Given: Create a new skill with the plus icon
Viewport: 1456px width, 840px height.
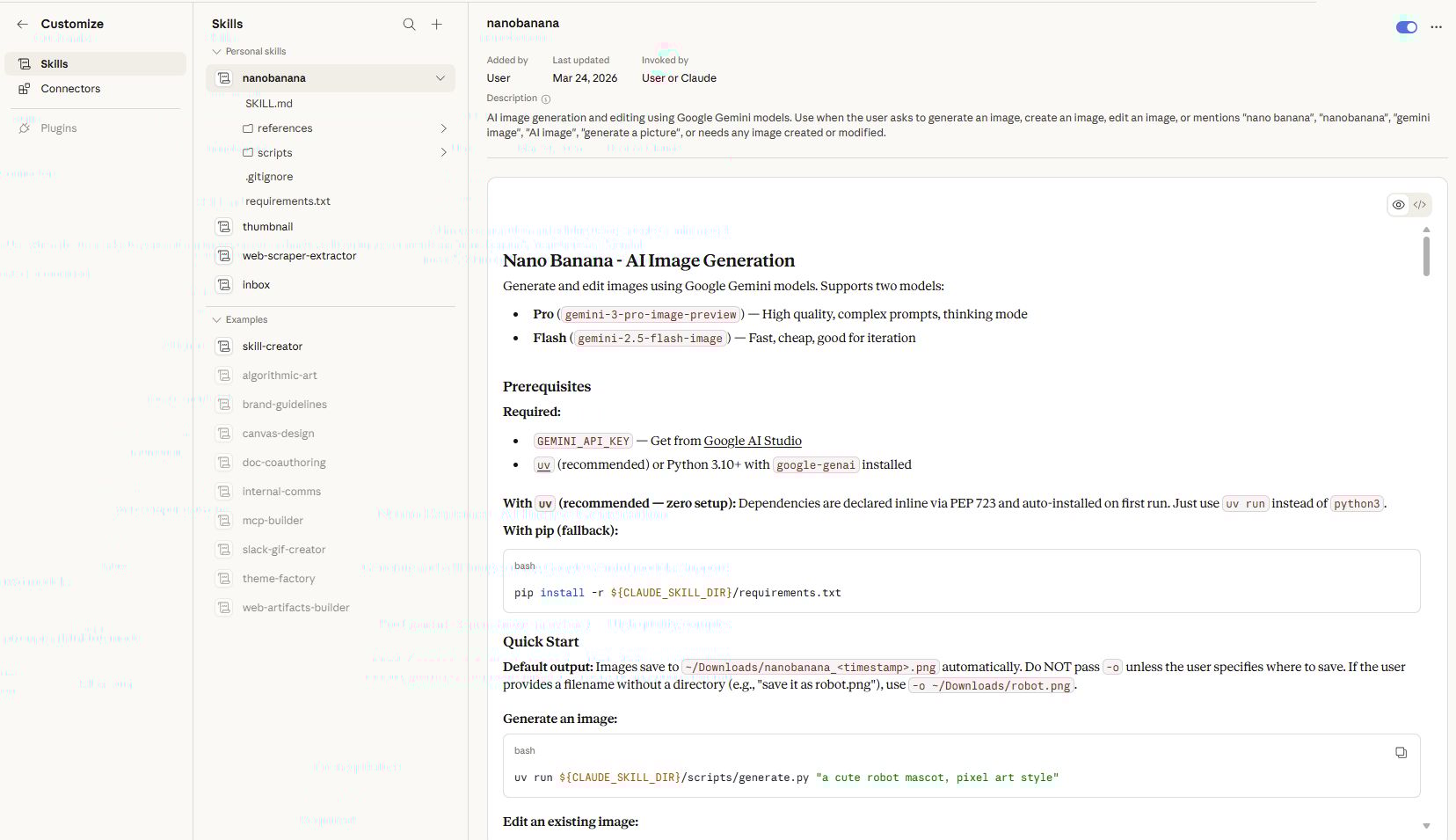Looking at the screenshot, I should coord(437,24).
